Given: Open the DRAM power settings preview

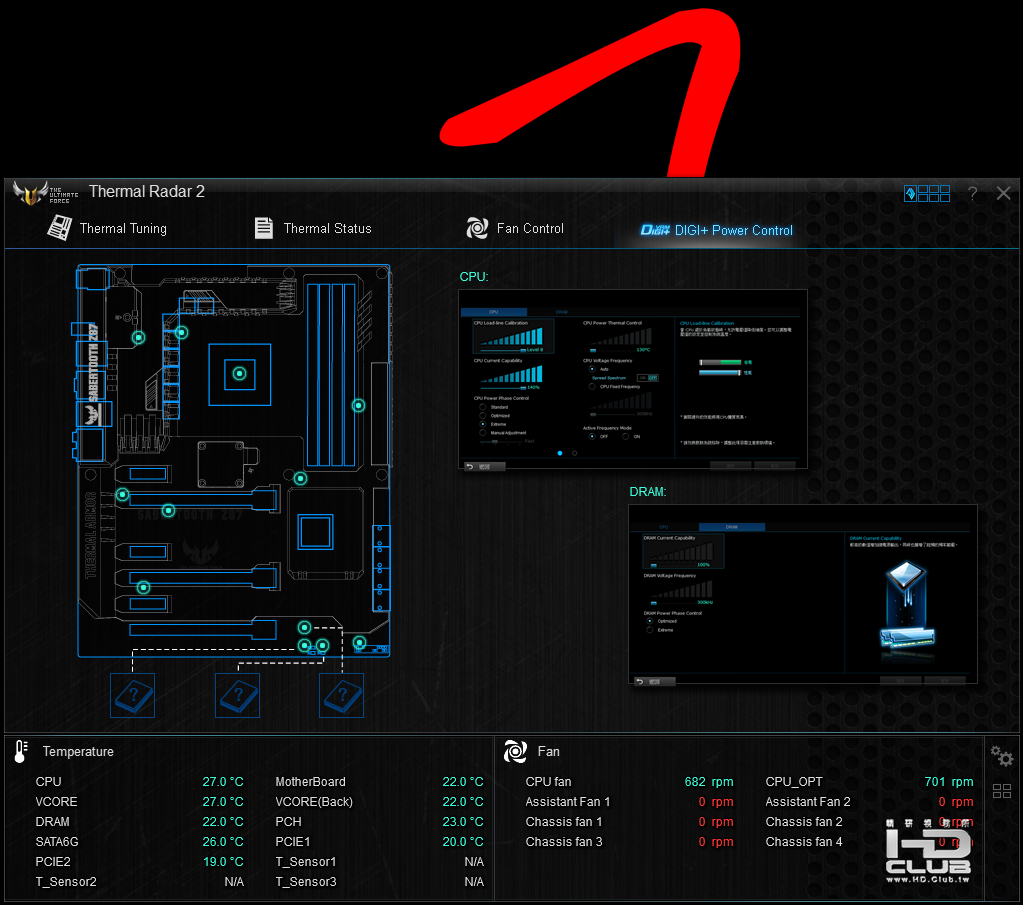Looking at the screenshot, I should [x=802, y=594].
